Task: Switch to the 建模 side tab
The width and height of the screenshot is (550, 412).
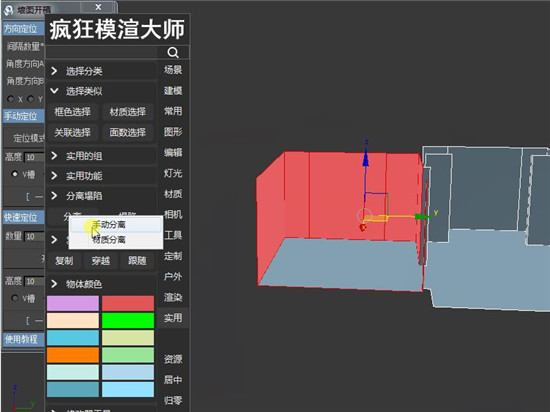Action: tap(173, 91)
